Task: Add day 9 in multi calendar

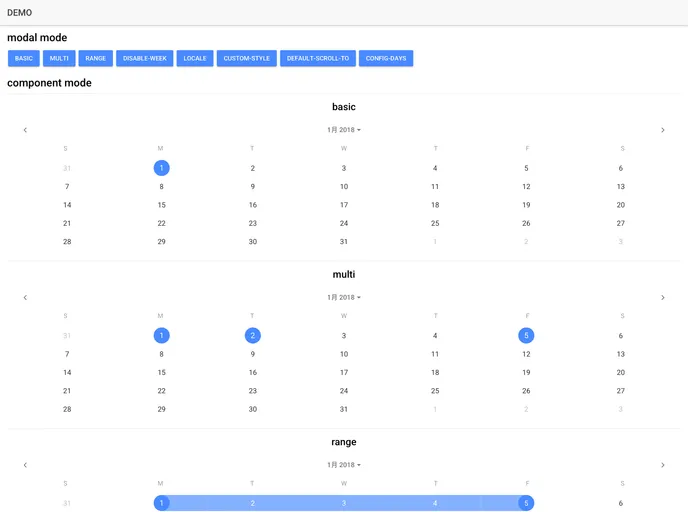Action: pyautogui.click(x=253, y=354)
